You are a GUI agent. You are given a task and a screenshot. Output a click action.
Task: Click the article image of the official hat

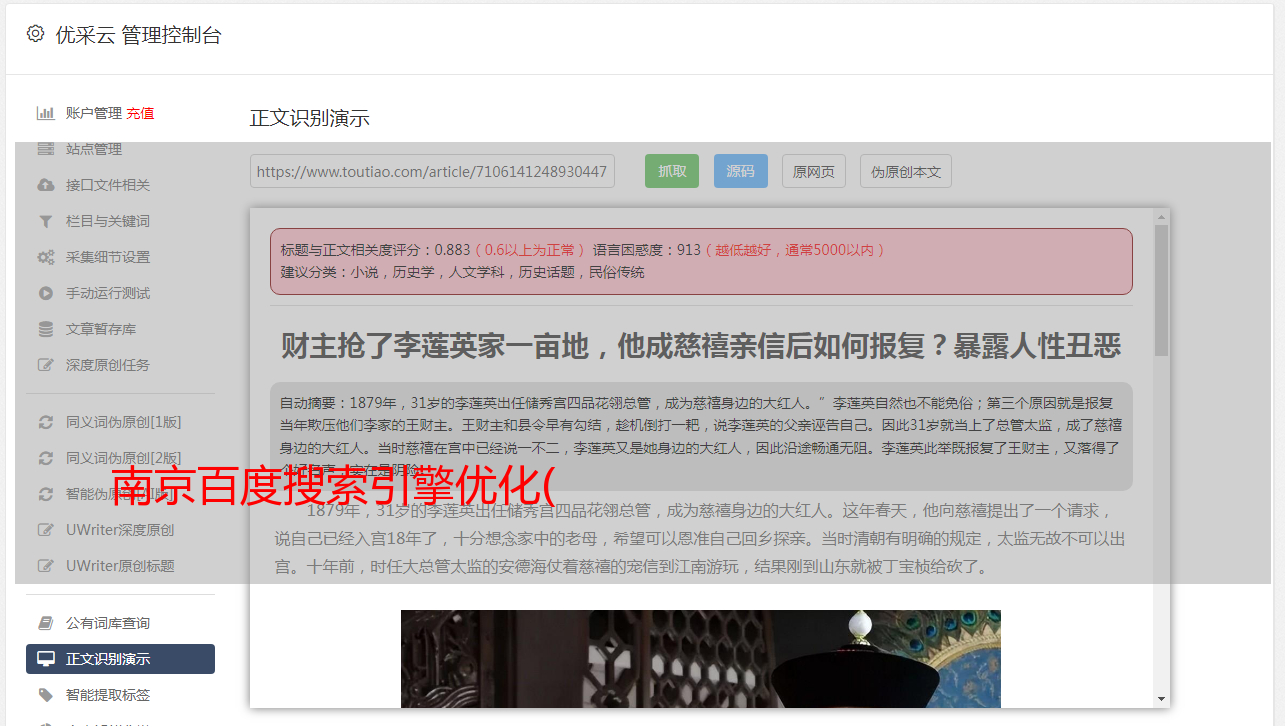701,658
